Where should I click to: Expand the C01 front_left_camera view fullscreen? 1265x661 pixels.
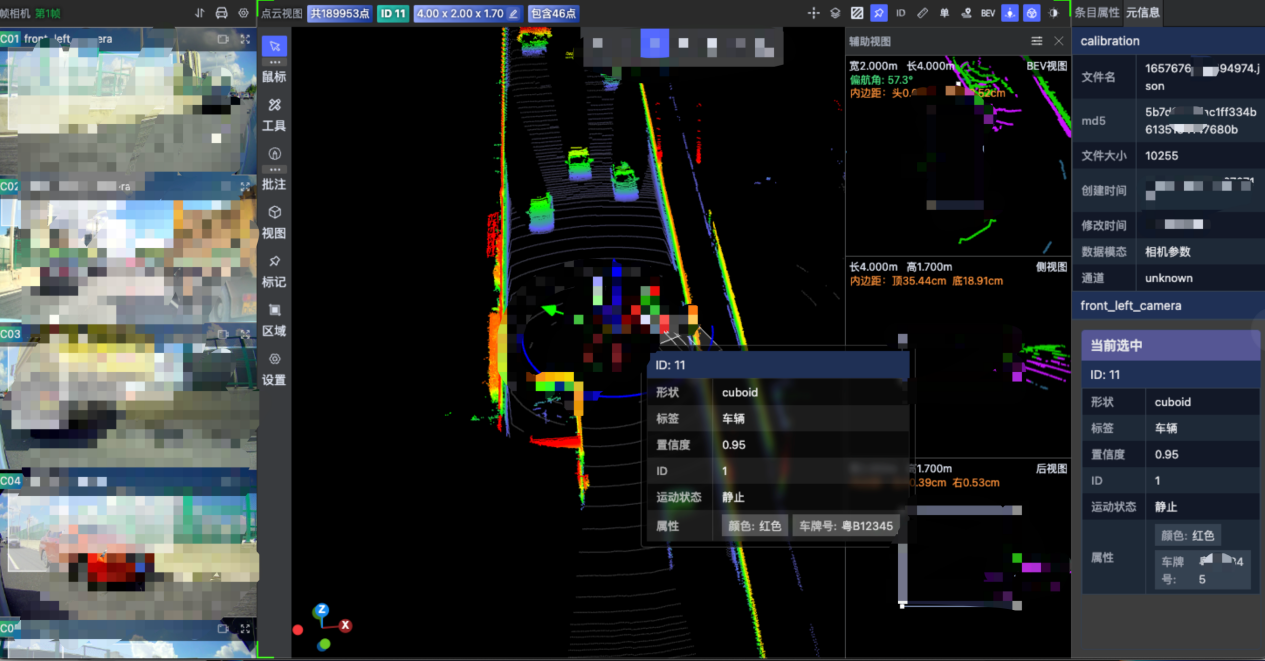[245, 39]
